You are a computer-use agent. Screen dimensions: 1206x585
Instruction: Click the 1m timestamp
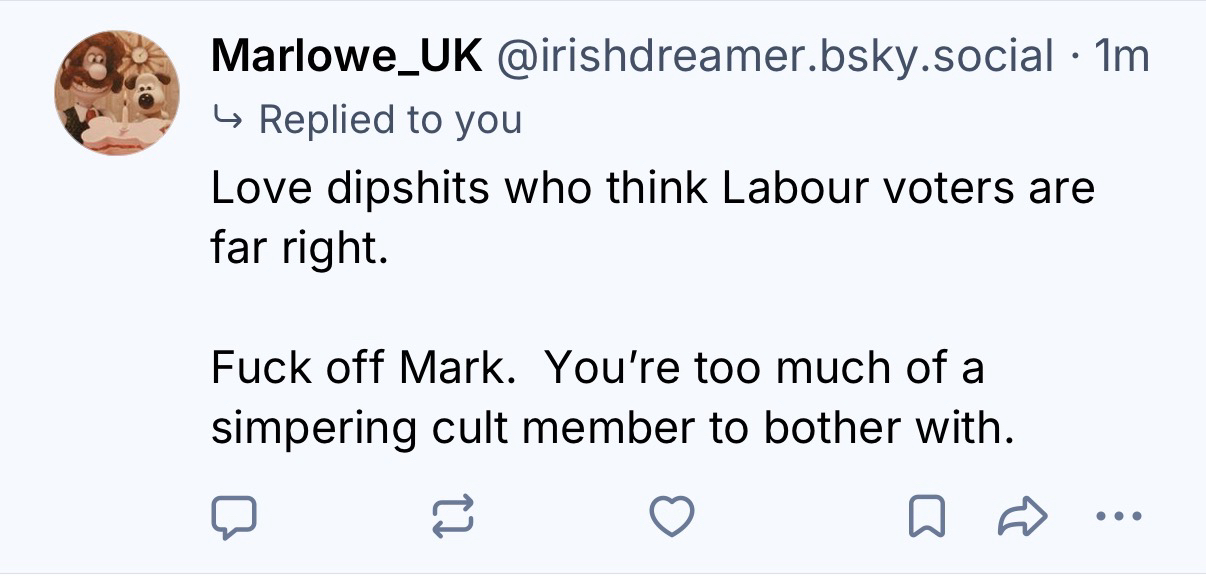point(1122,57)
